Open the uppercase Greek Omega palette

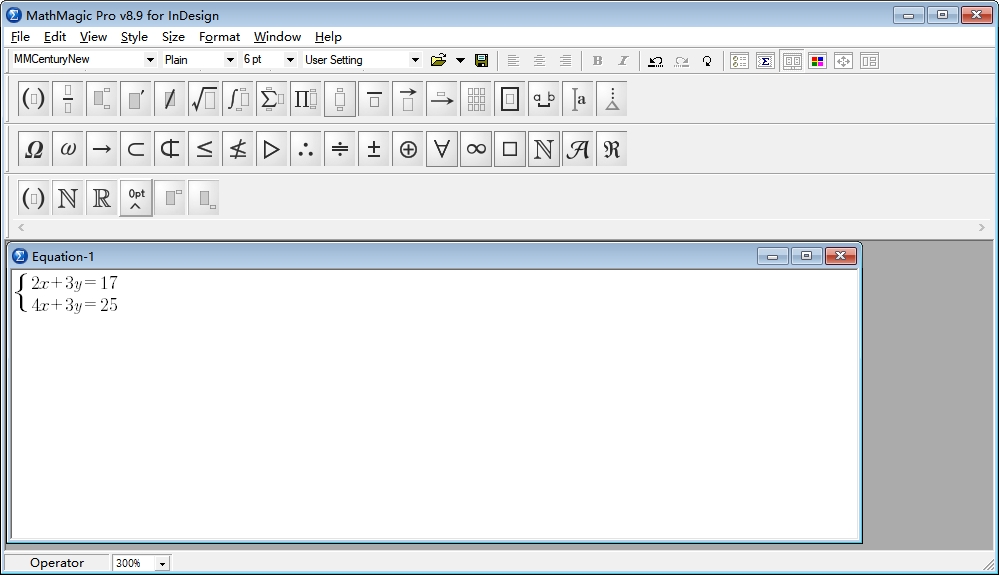pos(34,149)
